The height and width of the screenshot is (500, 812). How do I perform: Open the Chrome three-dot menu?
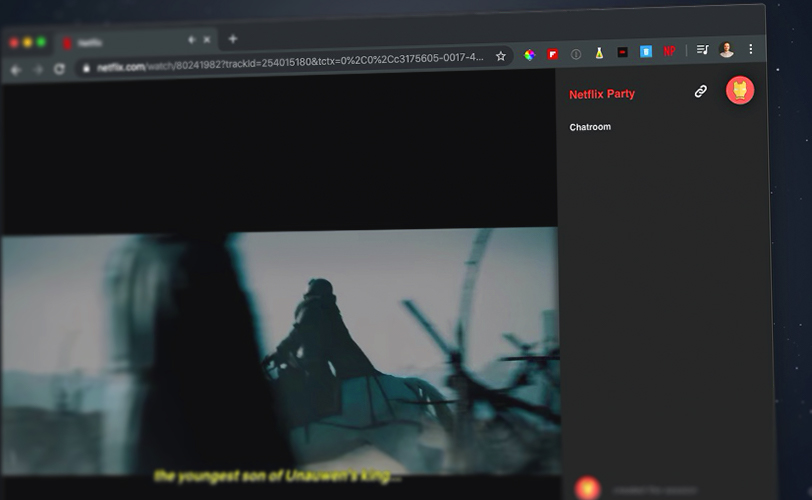[x=750, y=49]
